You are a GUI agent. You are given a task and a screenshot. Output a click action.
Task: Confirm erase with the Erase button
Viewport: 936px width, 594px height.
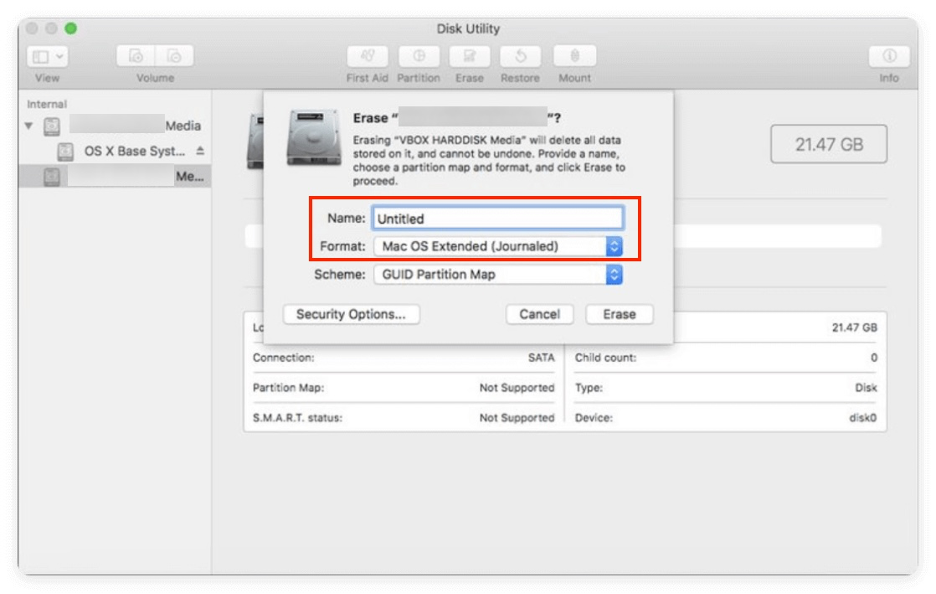[619, 313]
